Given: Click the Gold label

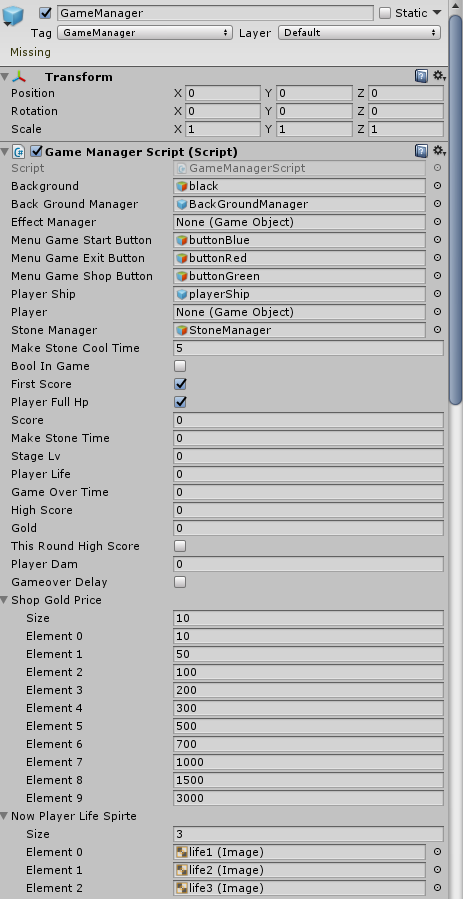Looking at the screenshot, I should coord(24,528).
